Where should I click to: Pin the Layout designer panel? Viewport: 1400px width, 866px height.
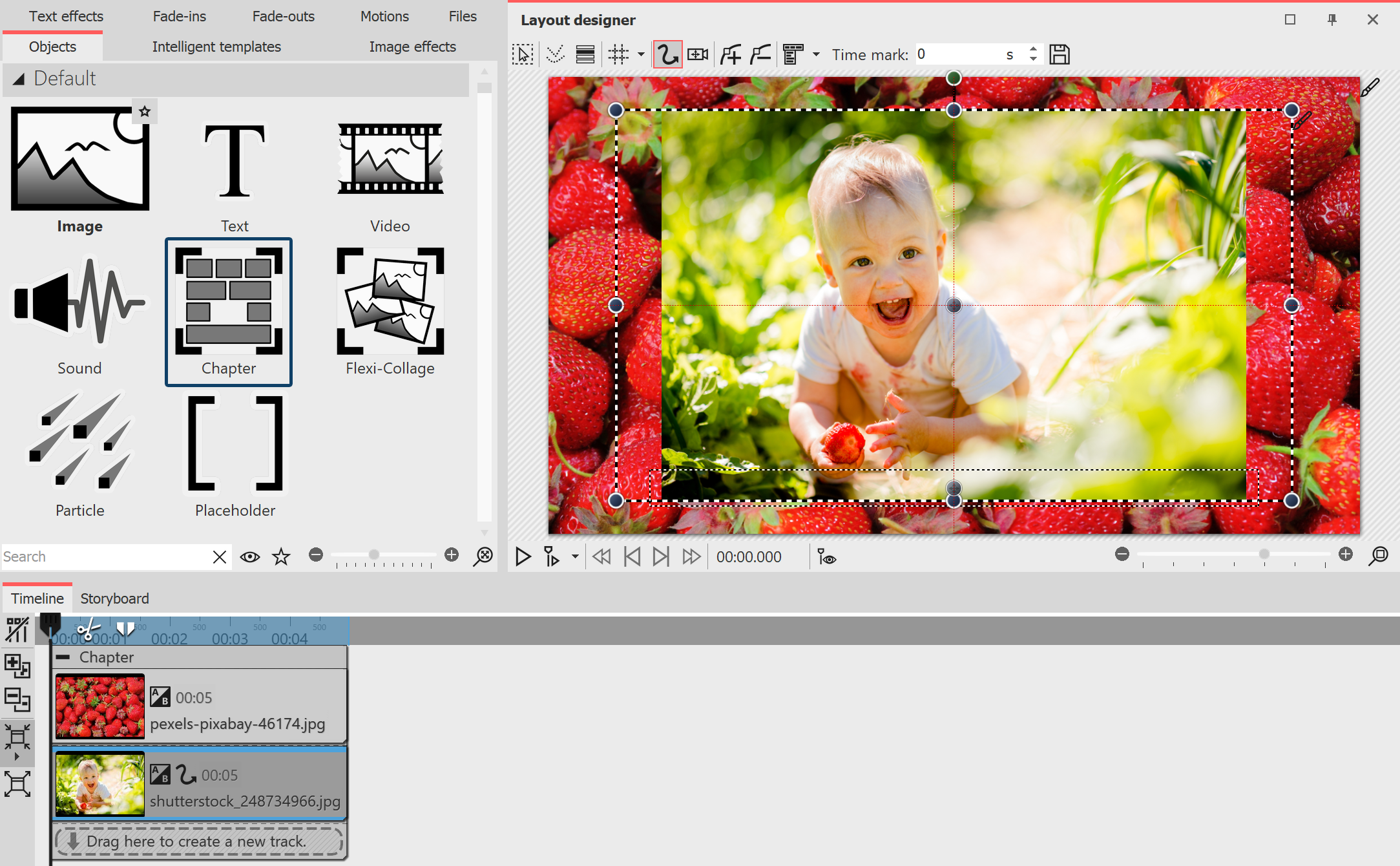click(1332, 19)
